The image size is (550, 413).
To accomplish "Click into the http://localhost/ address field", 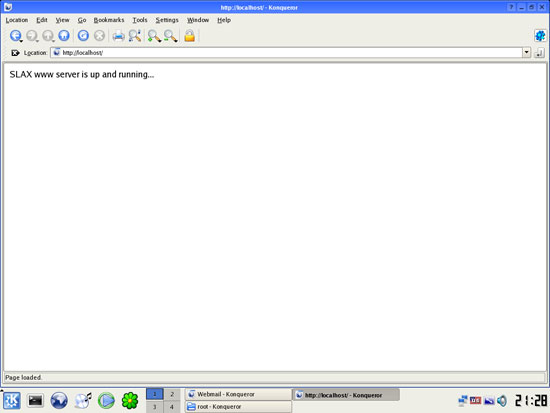I will (286, 53).
